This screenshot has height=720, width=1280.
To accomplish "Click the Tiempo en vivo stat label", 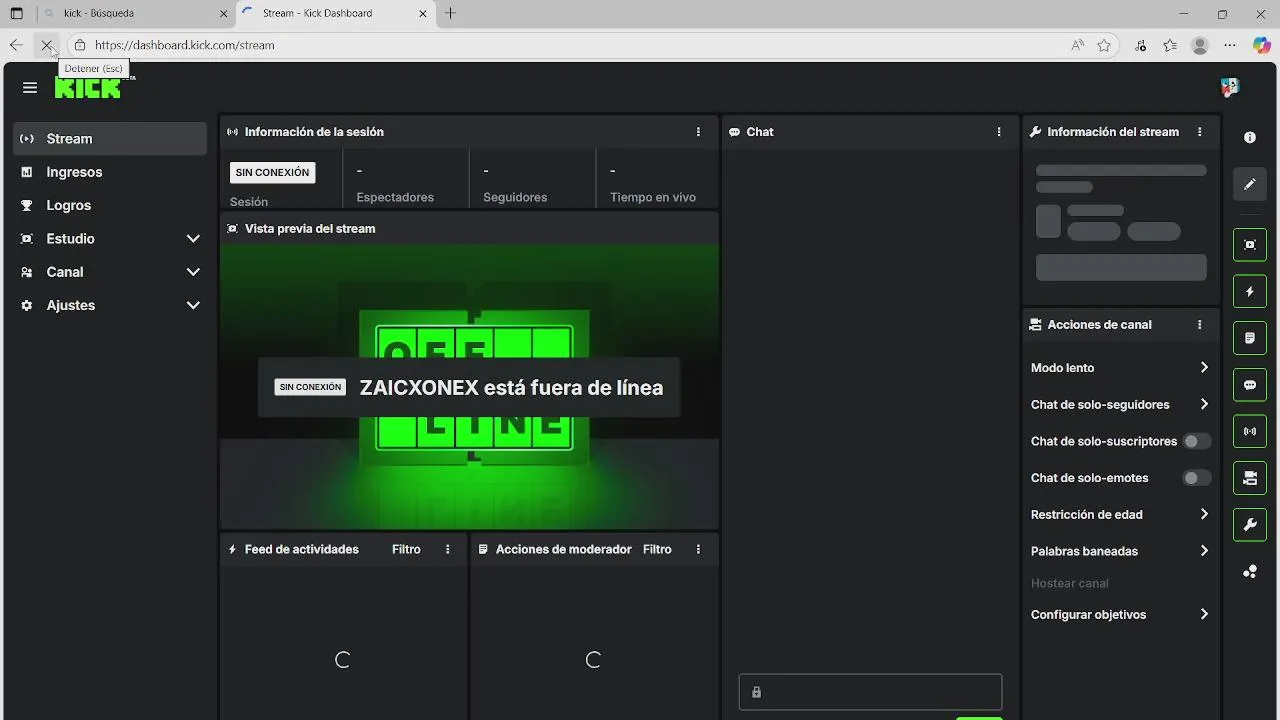I will [x=653, y=197].
